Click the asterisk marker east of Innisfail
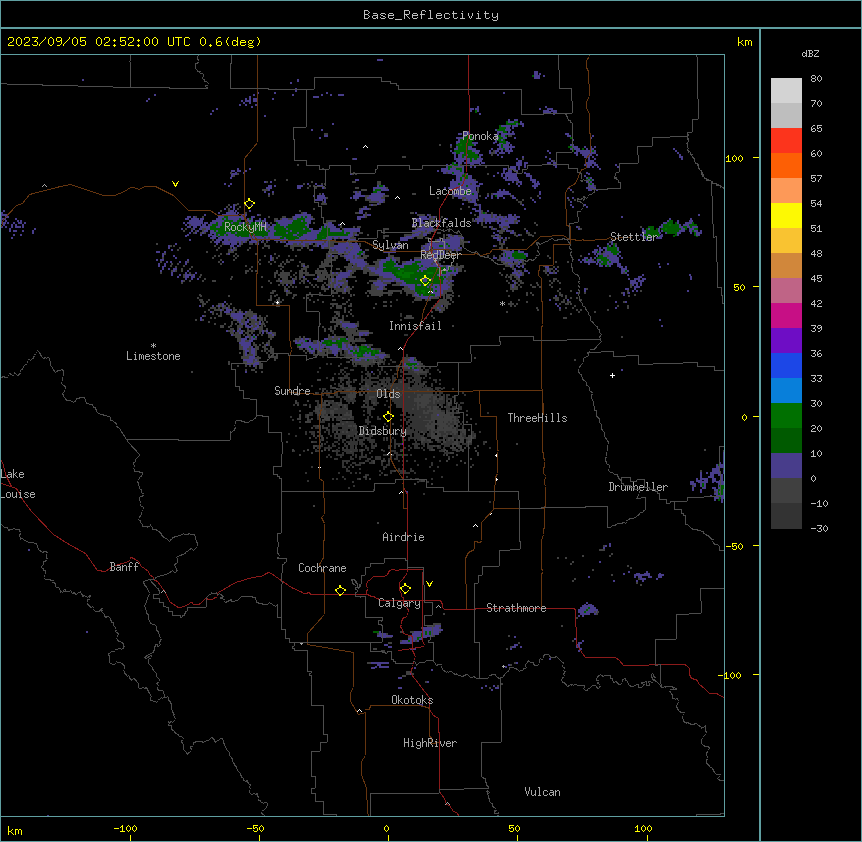The height and width of the screenshot is (842, 862). coord(502,303)
